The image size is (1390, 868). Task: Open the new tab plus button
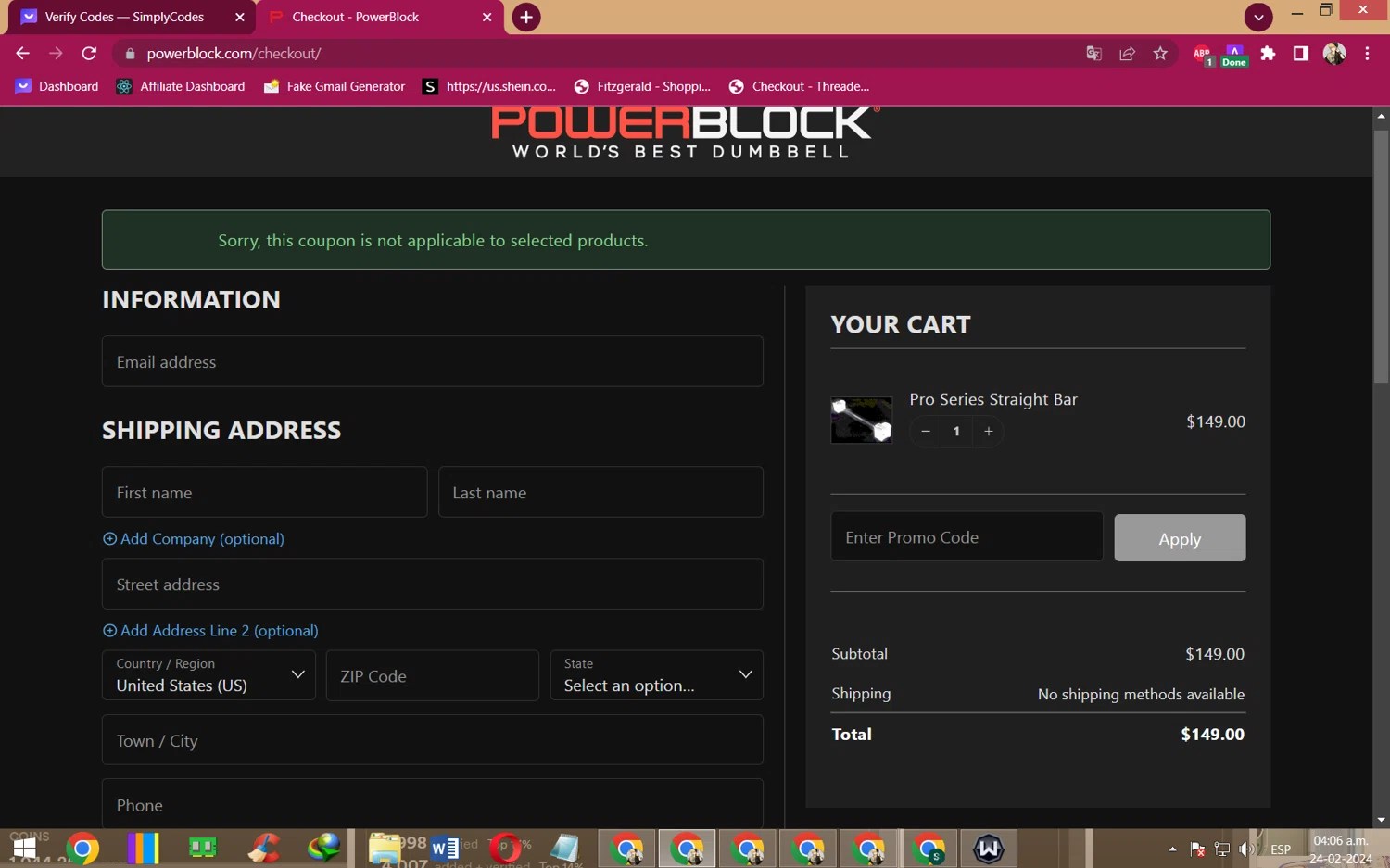click(526, 17)
